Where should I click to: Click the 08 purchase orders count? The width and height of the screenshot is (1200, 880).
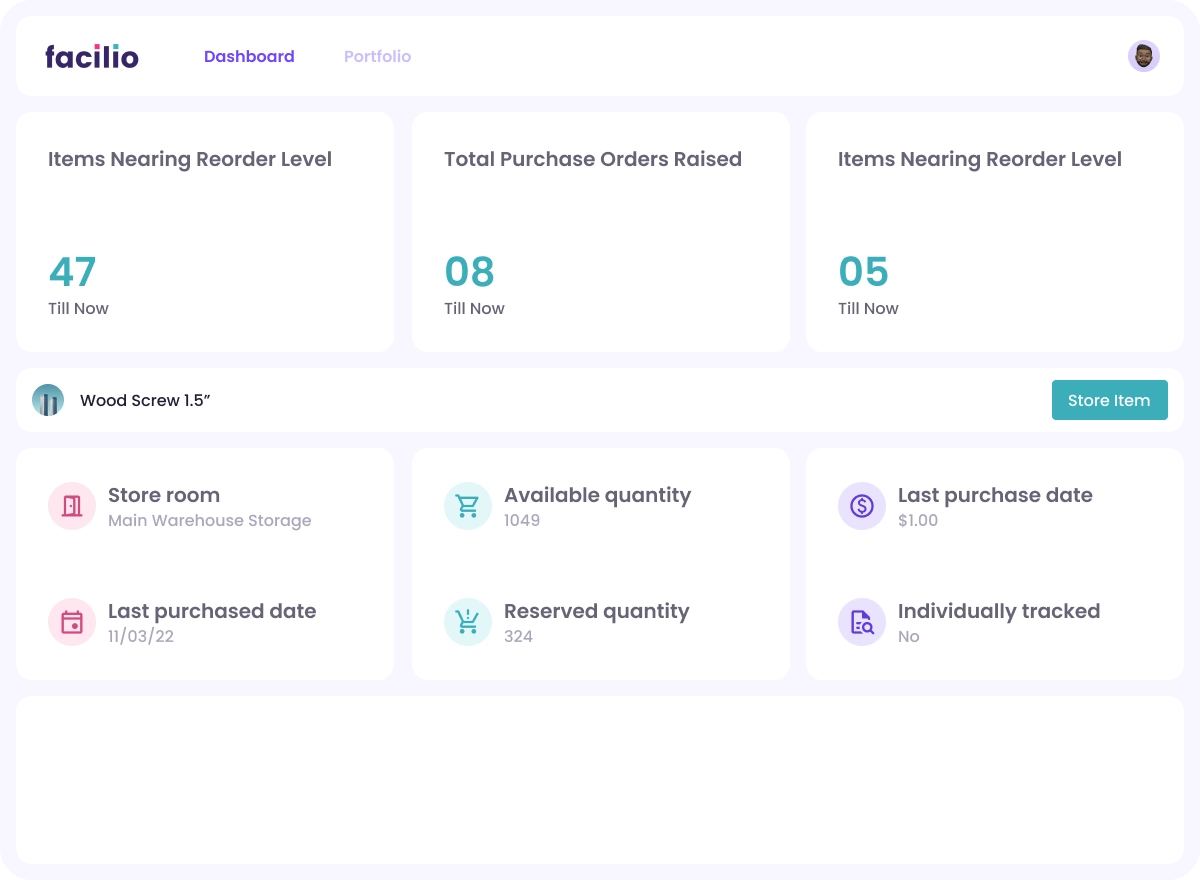[469, 272]
